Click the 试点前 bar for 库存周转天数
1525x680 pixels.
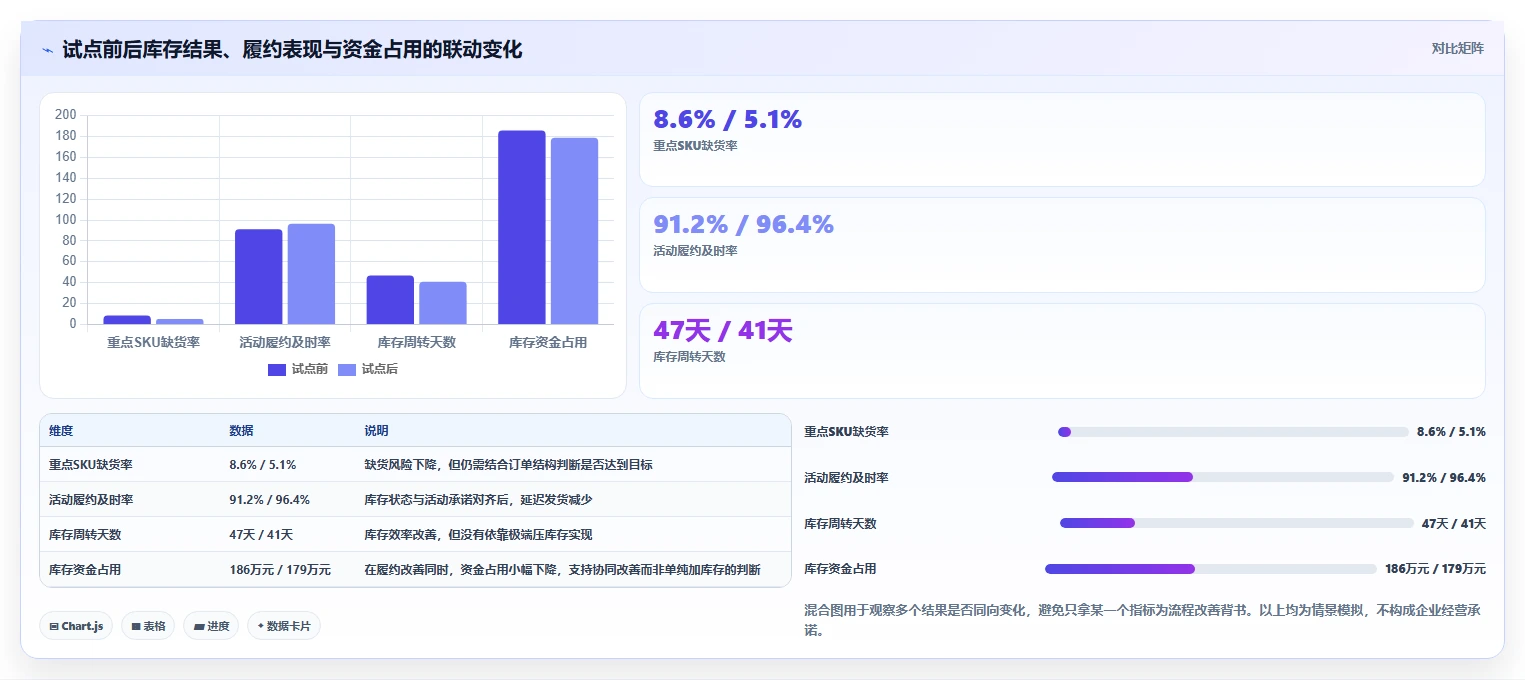point(390,300)
